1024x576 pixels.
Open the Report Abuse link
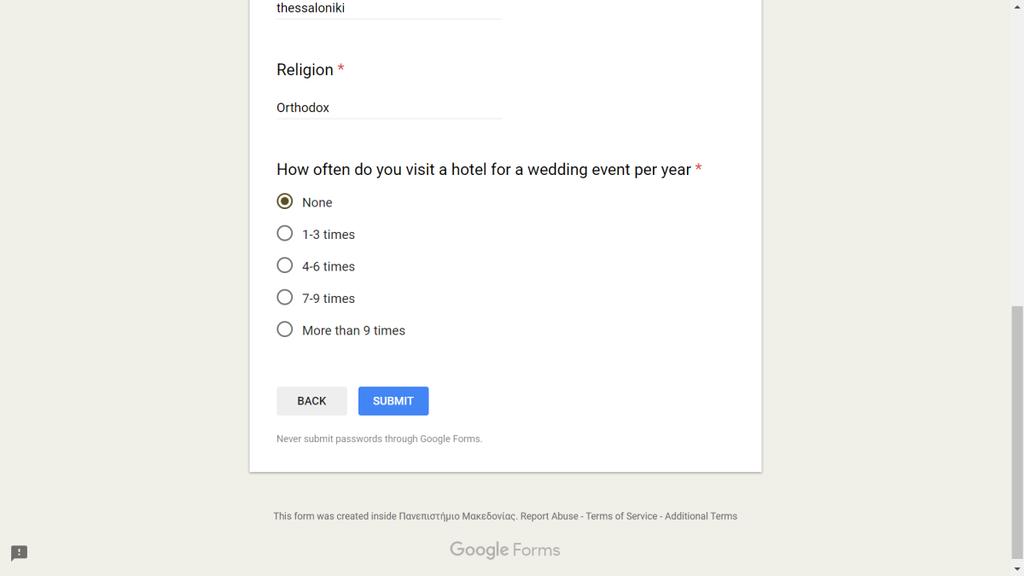click(x=549, y=516)
